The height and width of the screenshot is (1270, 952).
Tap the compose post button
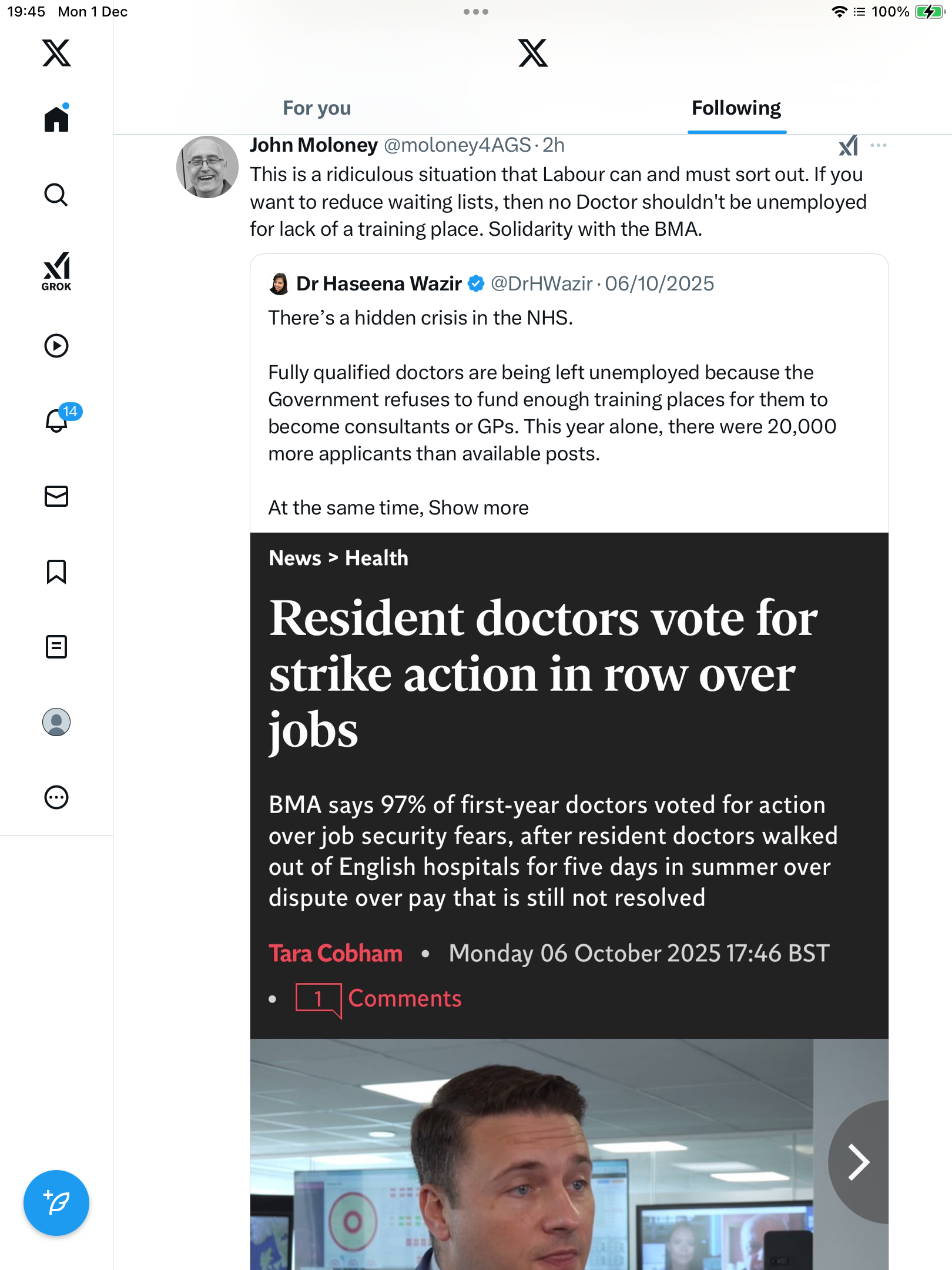coord(56,1202)
